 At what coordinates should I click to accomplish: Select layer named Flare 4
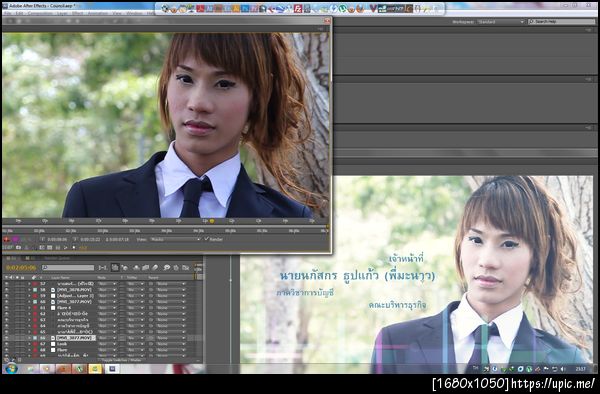pos(64,308)
